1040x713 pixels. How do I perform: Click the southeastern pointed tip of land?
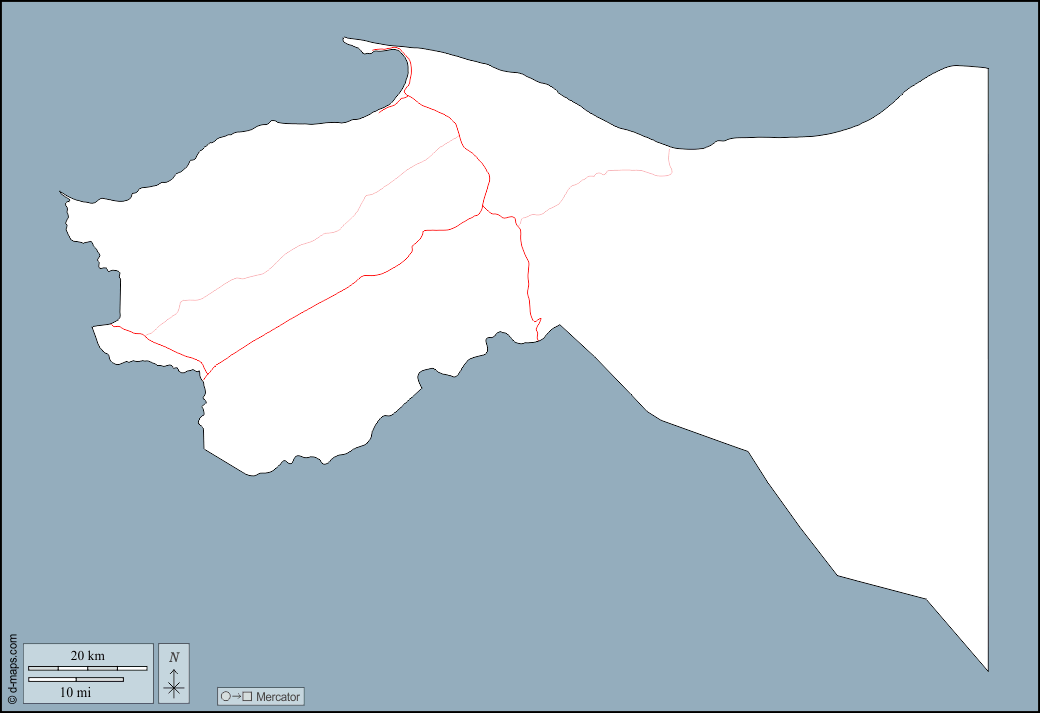[987, 669]
